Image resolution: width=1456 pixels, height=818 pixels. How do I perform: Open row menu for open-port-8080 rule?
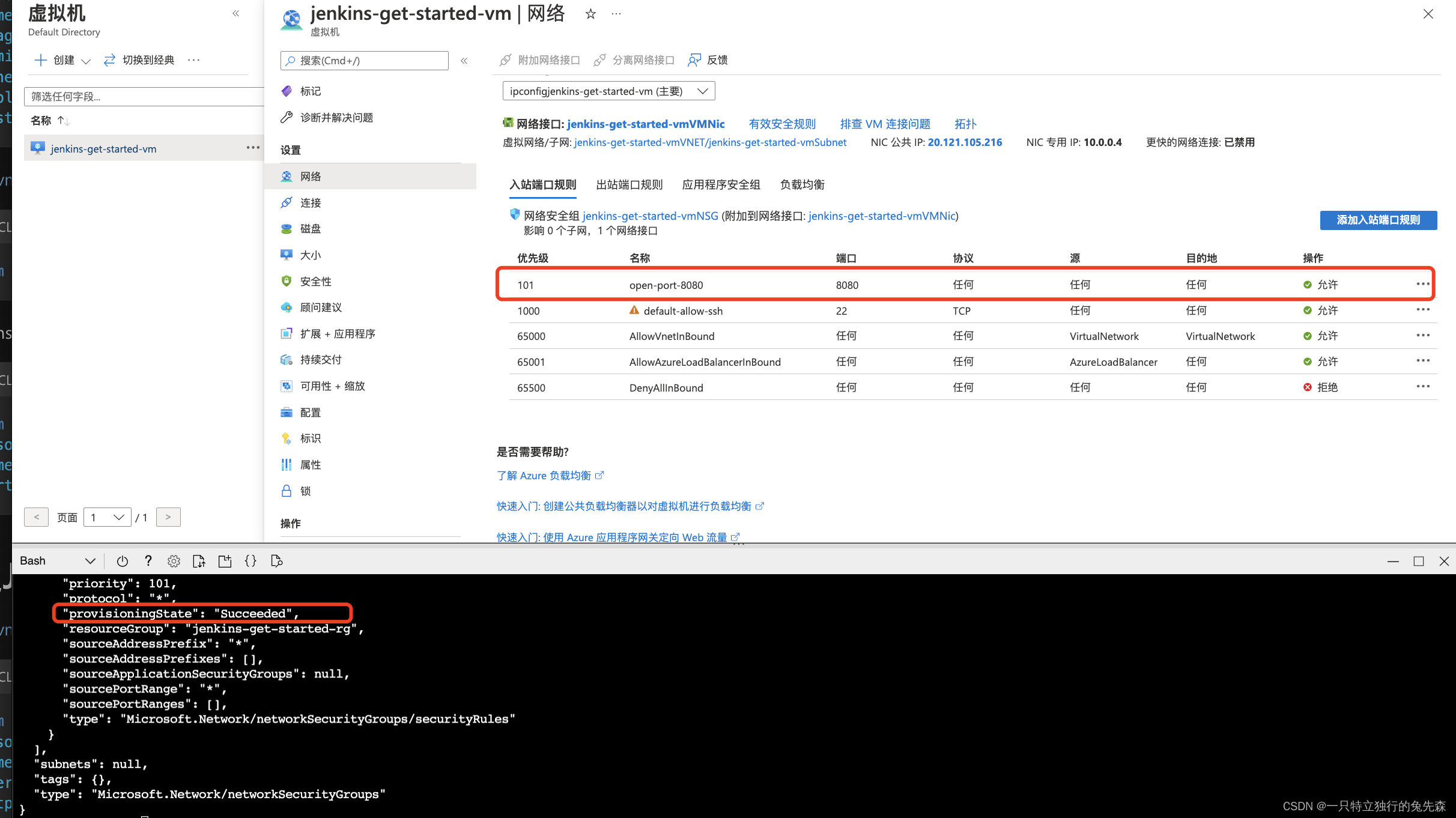(1422, 284)
